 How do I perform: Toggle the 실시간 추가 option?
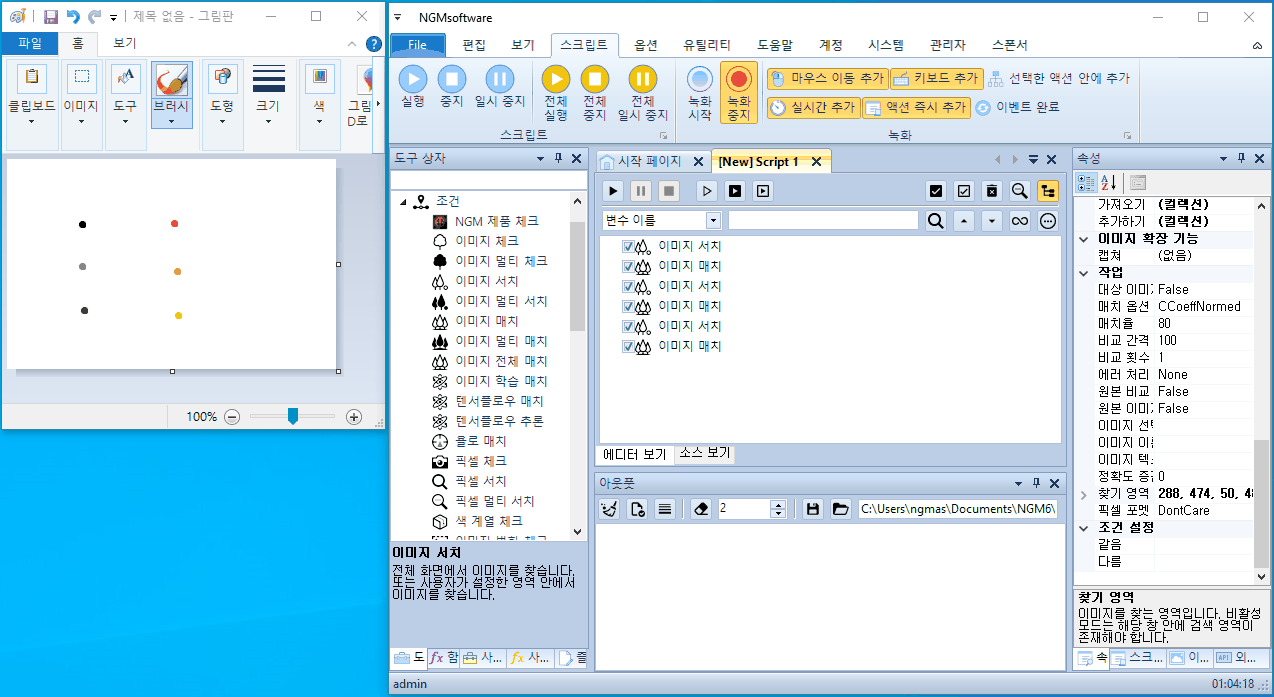812,107
